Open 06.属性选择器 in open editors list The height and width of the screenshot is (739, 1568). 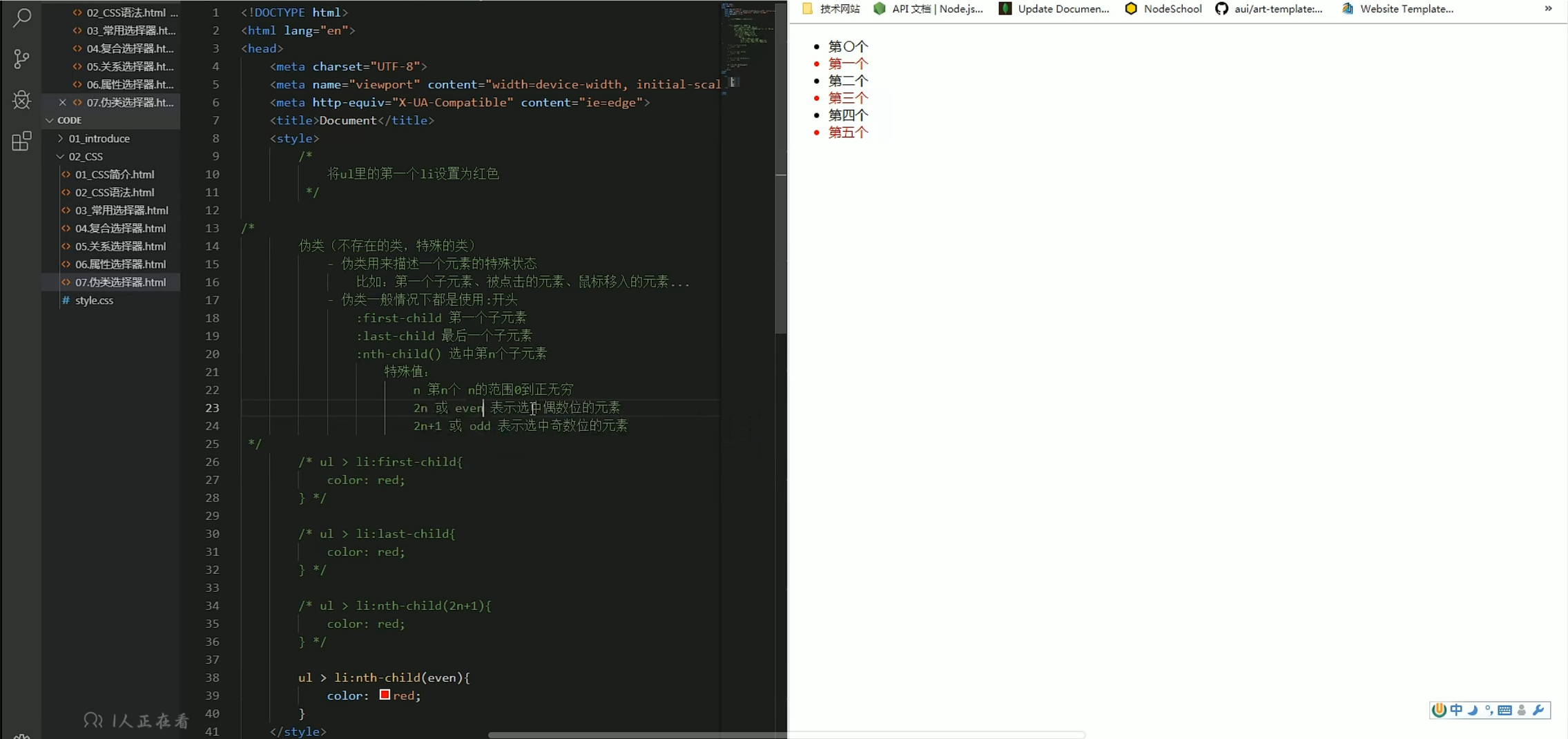(110, 84)
